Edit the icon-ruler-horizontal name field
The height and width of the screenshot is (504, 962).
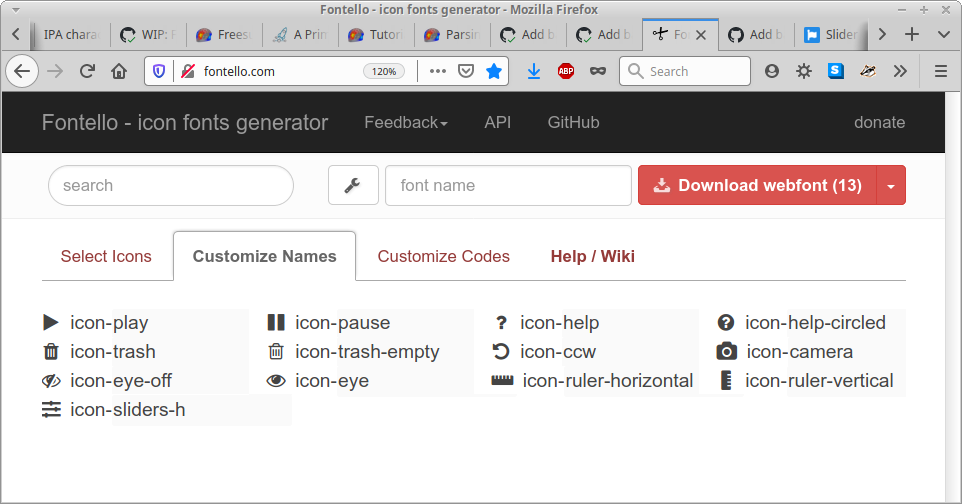[x=610, y=381]
